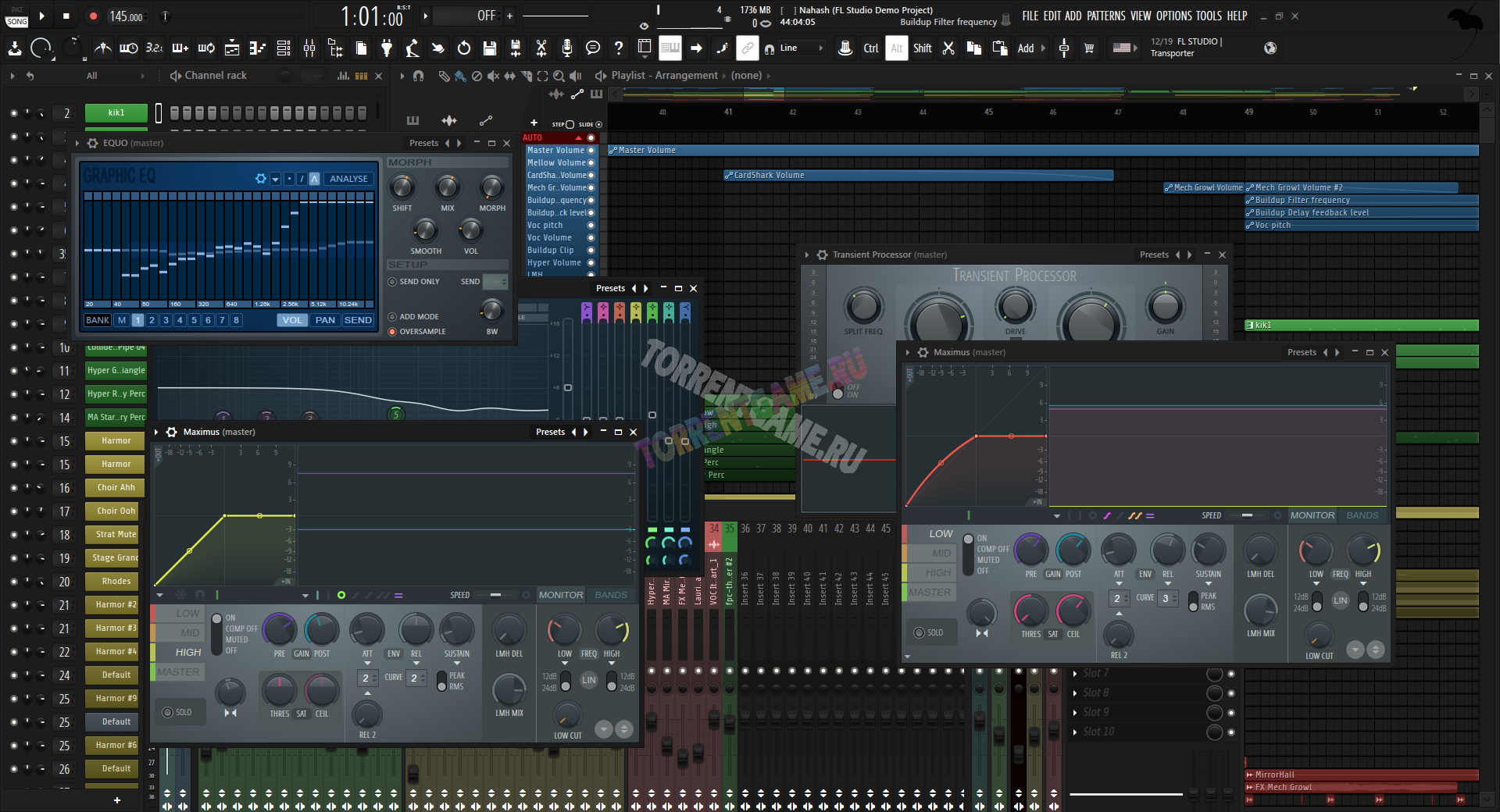Image resolution: width=1500 pixels, height=812 pixels.
Task: Click the record button in transport bar
Action: coord(93,16)
